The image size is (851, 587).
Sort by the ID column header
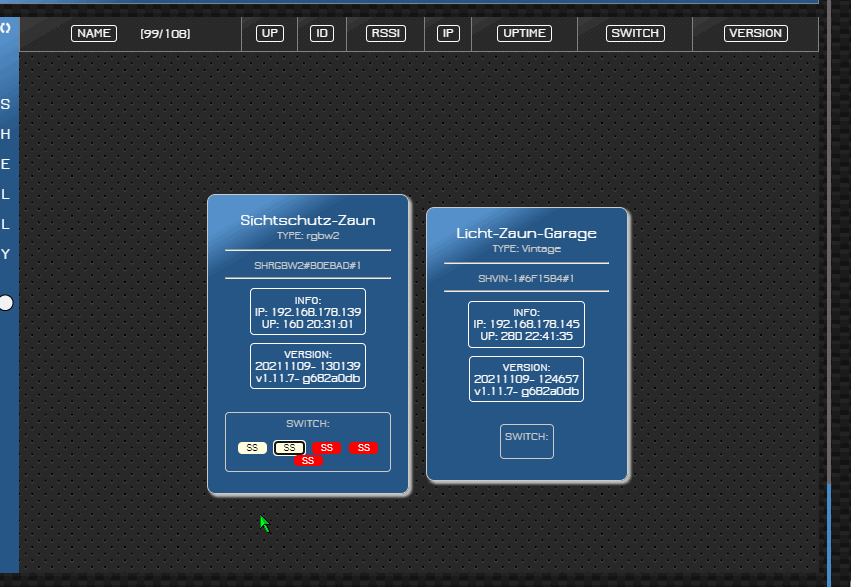coord(322,33)
